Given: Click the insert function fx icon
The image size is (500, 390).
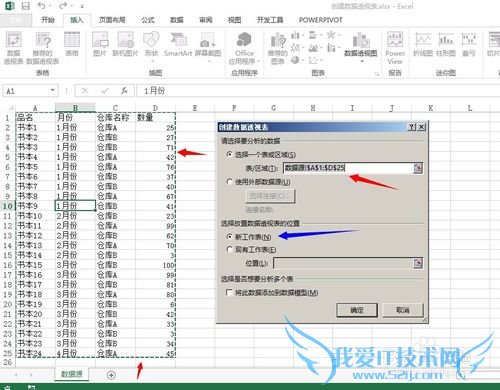Looking at the screenshot, I should [x=124, y=91].
